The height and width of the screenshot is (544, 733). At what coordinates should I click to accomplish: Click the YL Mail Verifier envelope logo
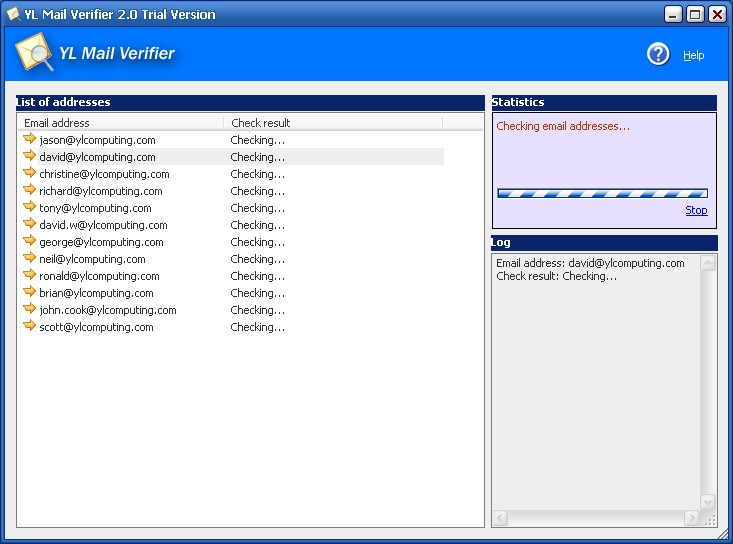(34, 52)
